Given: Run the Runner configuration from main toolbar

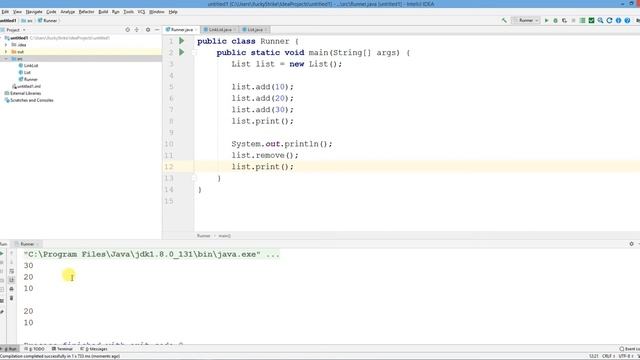Looking at the screenshot, I should tap(547, 20).
